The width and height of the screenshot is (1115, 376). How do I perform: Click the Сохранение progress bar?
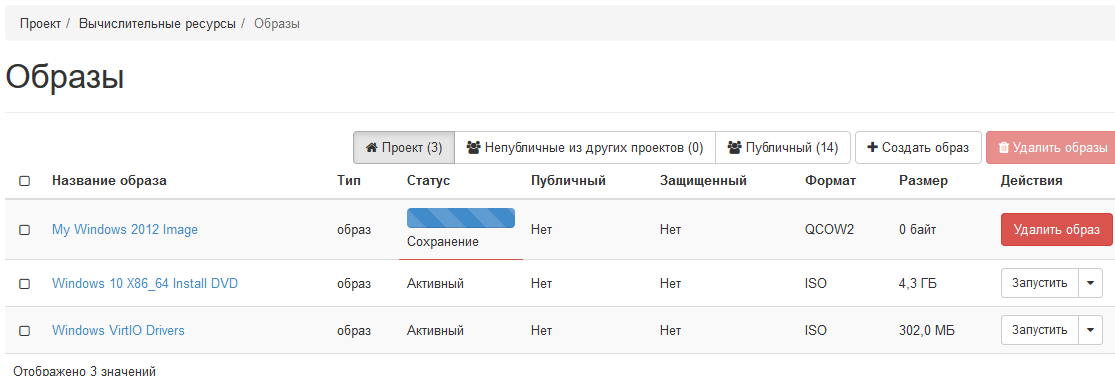461,218
